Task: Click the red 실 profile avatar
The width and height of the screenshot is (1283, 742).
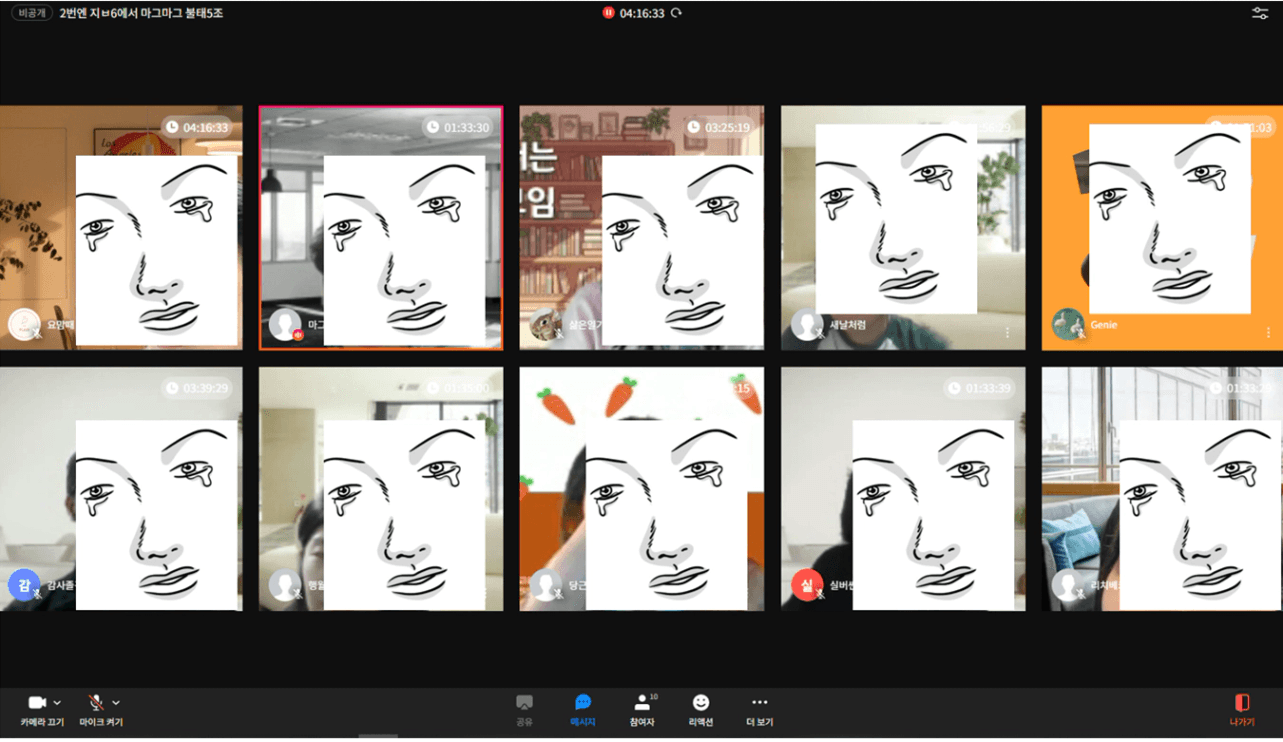Action: 807,585
